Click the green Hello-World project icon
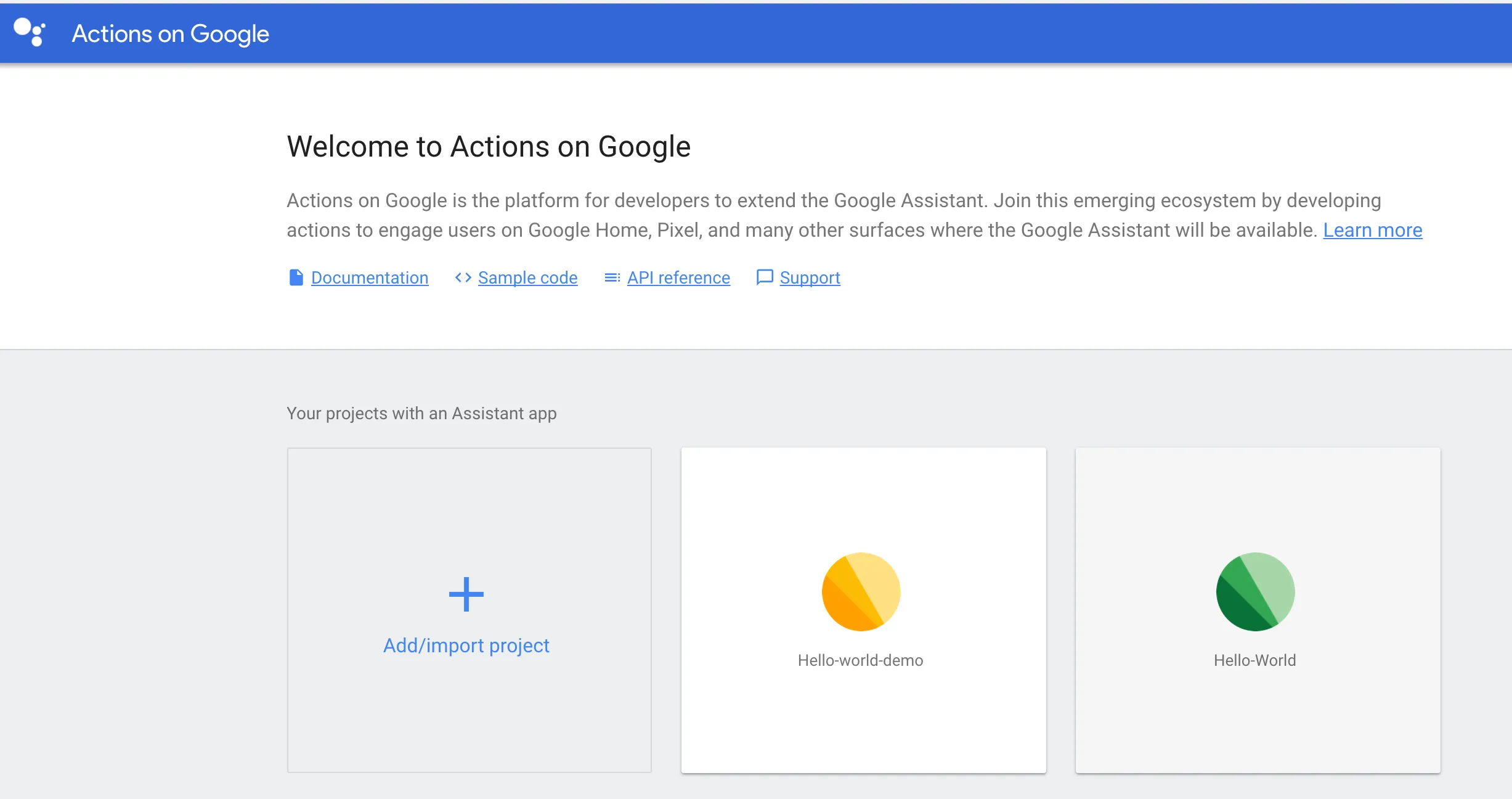 [x=1255, y=592]
